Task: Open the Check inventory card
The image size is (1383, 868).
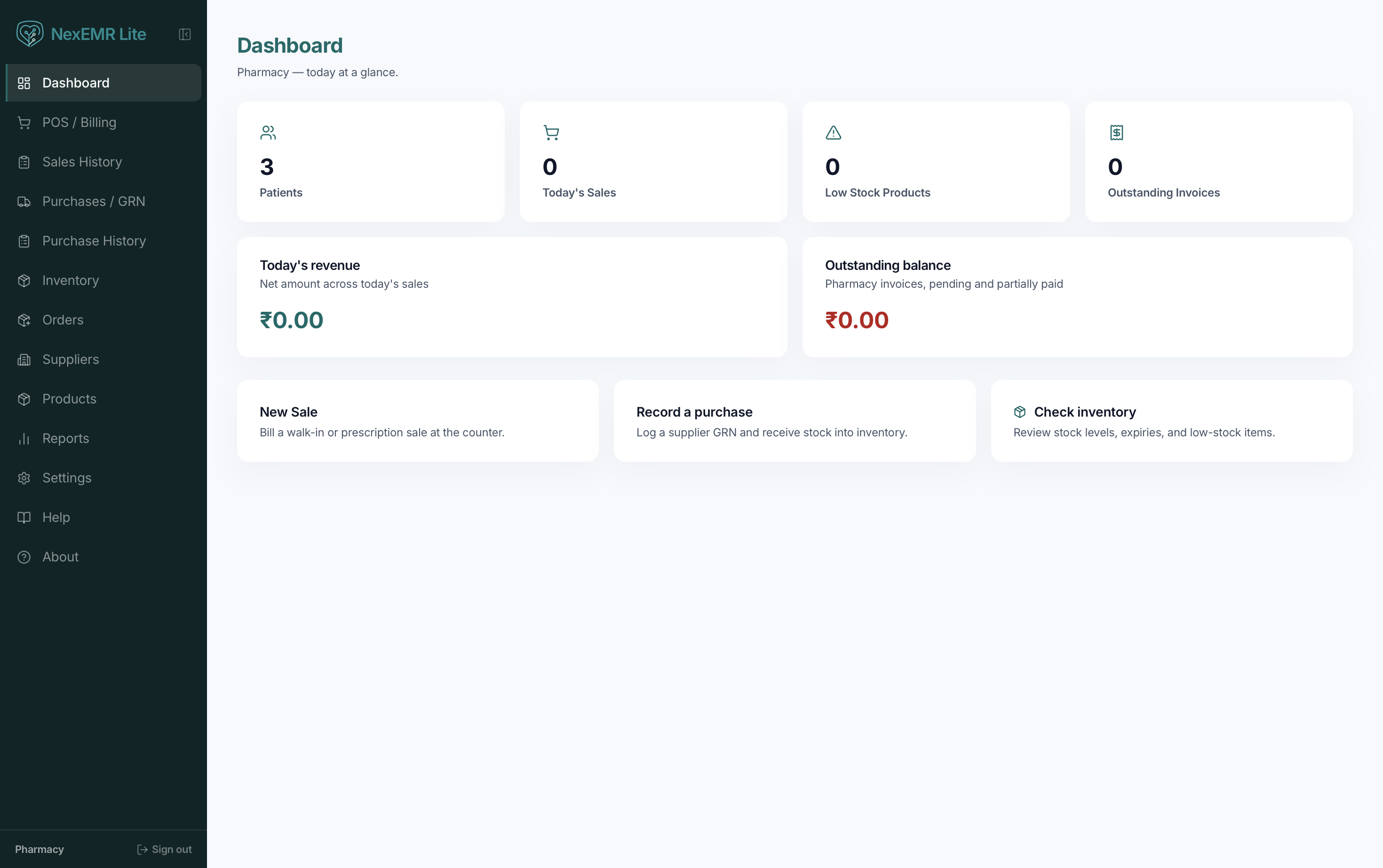Action: pos(1172,421)
